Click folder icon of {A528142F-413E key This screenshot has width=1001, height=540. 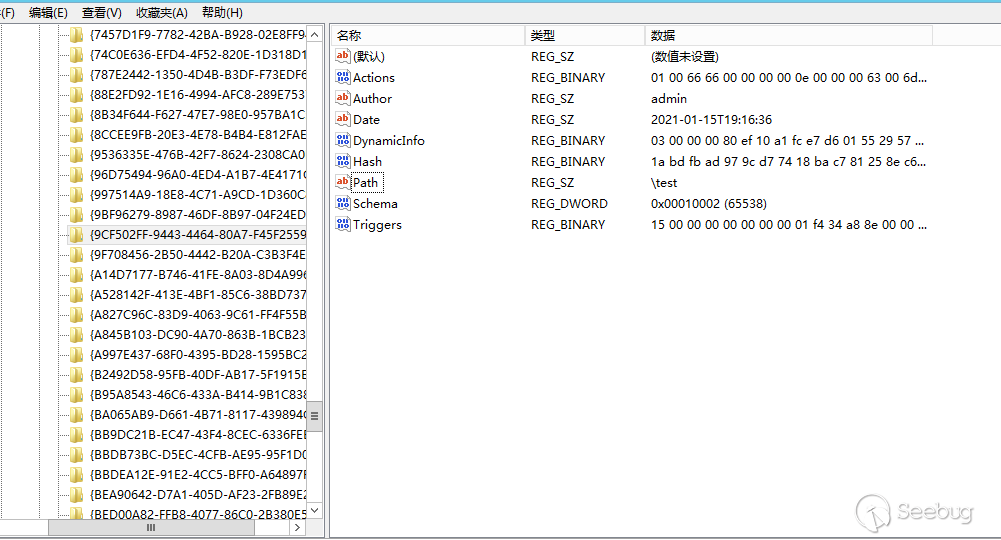coord(77,295)
